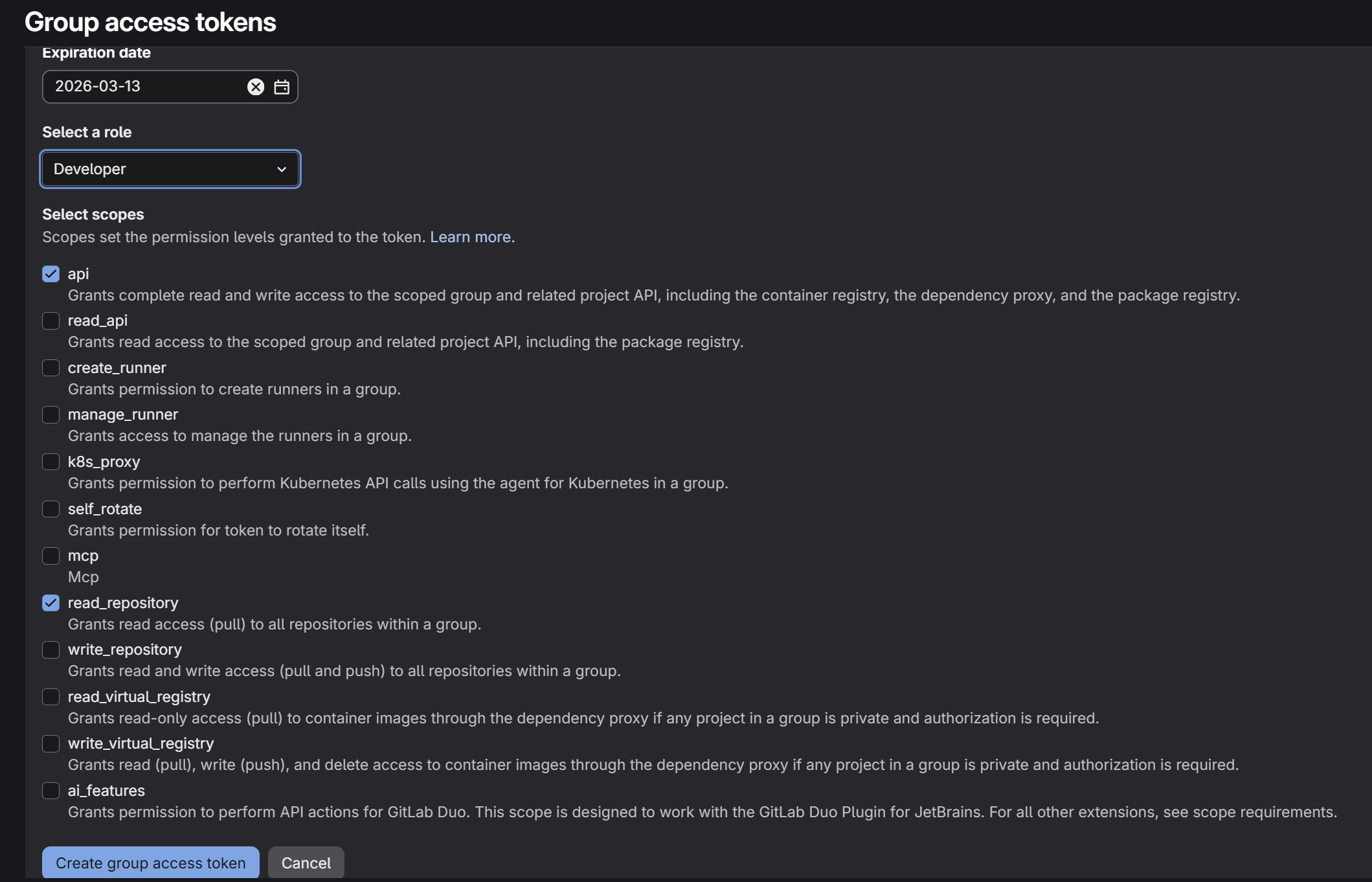Enable the read_api scope
This screenshot has width=1372, height=882.
51,321
